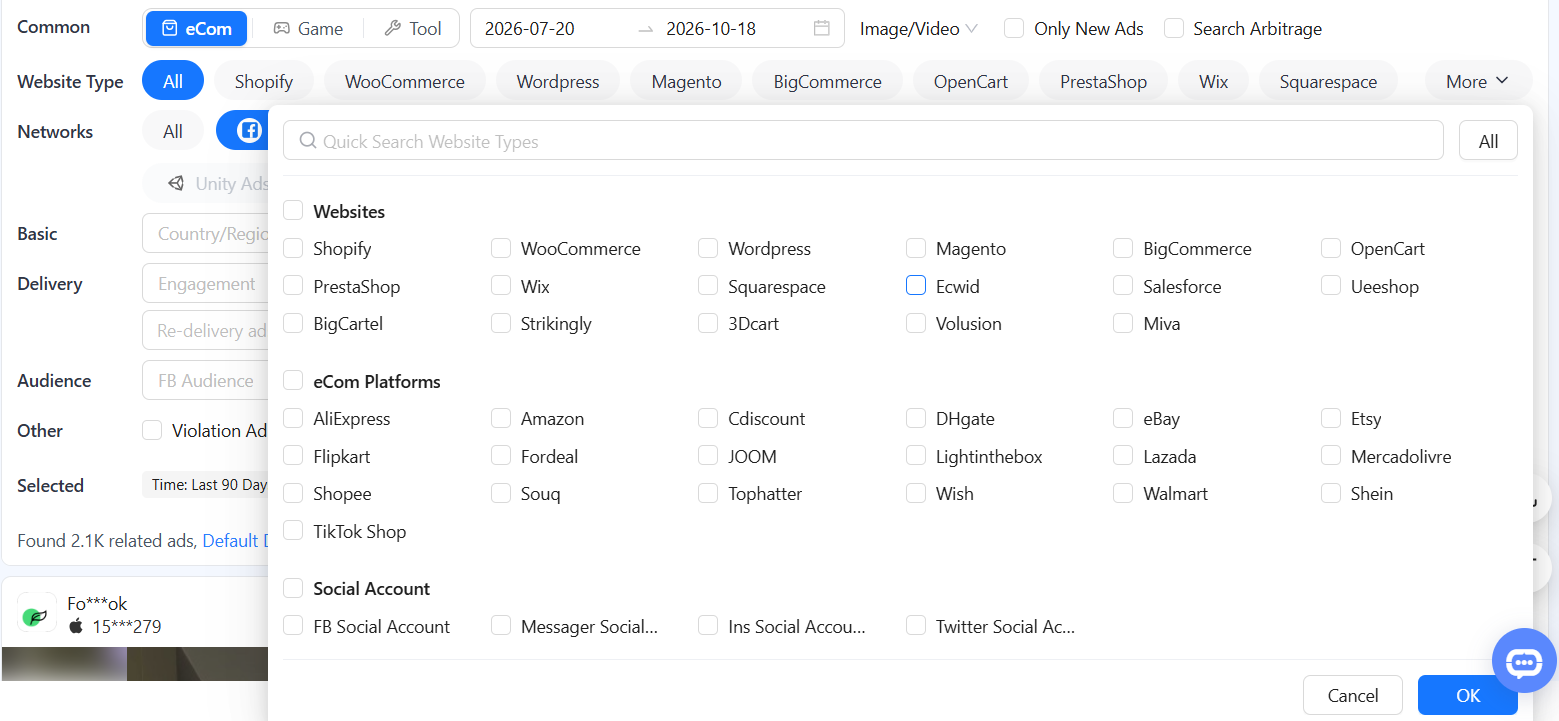The image size is (1559, 721).
Task: Focus the Quick Search Website Types field
Action: pyautogui.click(x=863, y=141)
